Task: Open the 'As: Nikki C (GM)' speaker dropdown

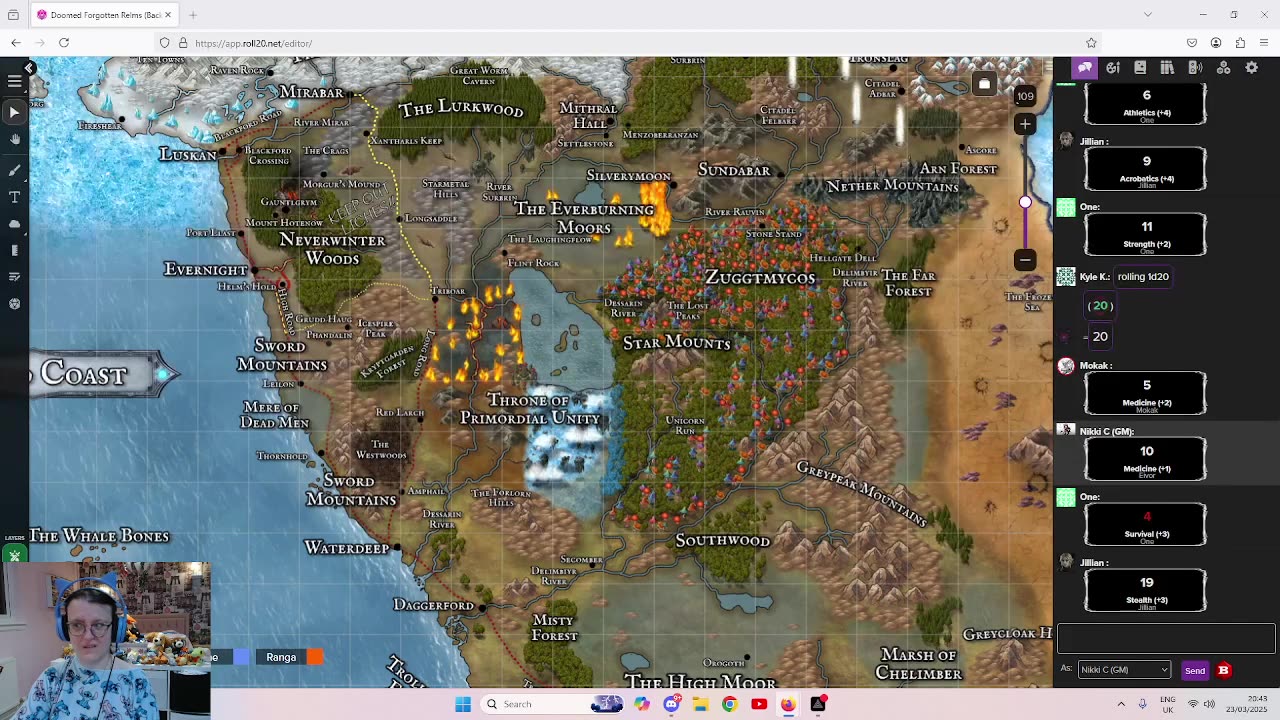Action: pyautogui.click(x=1123, y=670)
